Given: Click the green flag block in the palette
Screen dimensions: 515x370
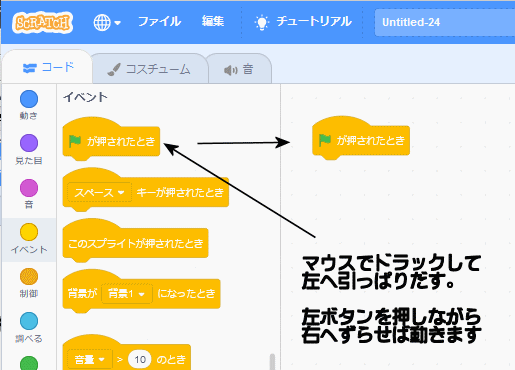Looking at the screenshot, I should point(111,141).
